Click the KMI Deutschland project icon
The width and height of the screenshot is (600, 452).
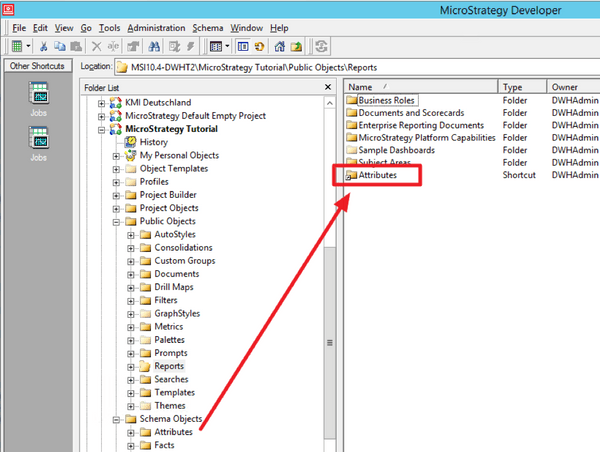[x=116, y=103]
